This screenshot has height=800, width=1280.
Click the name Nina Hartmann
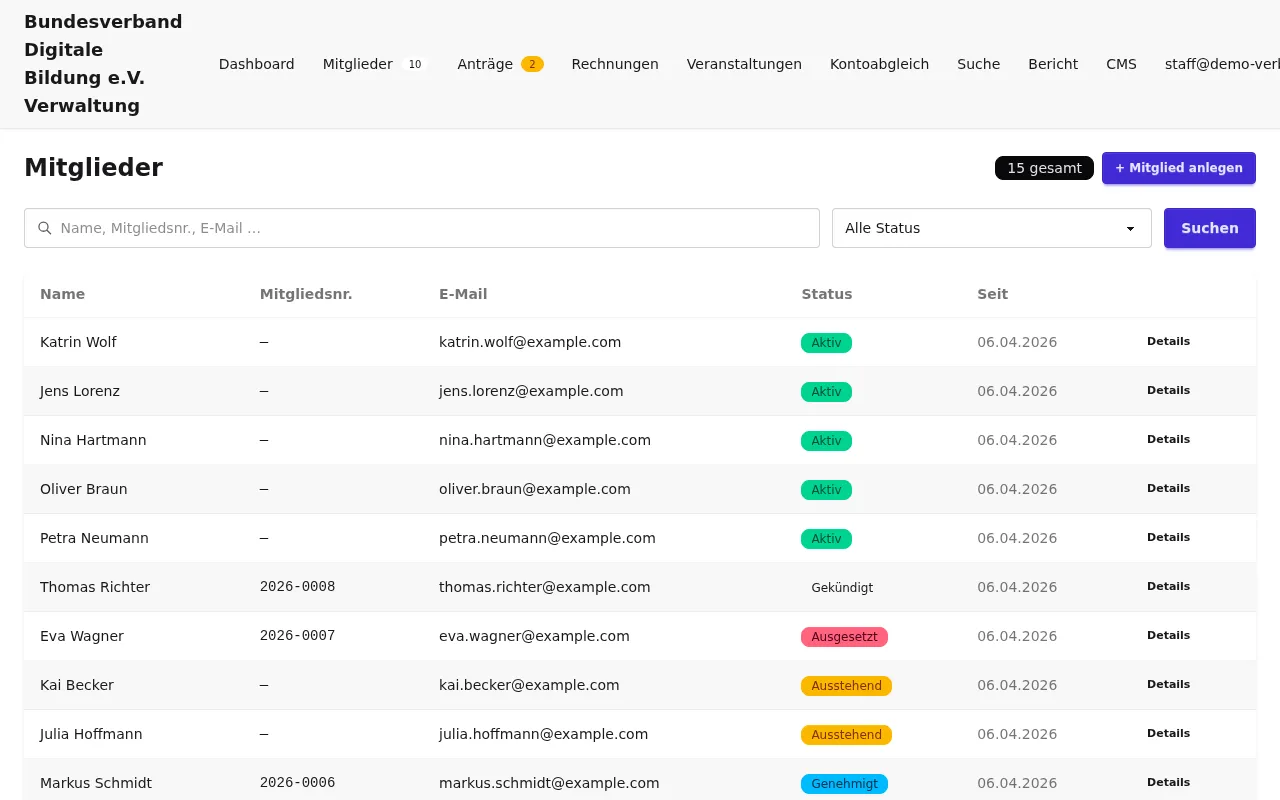[93, 440]
